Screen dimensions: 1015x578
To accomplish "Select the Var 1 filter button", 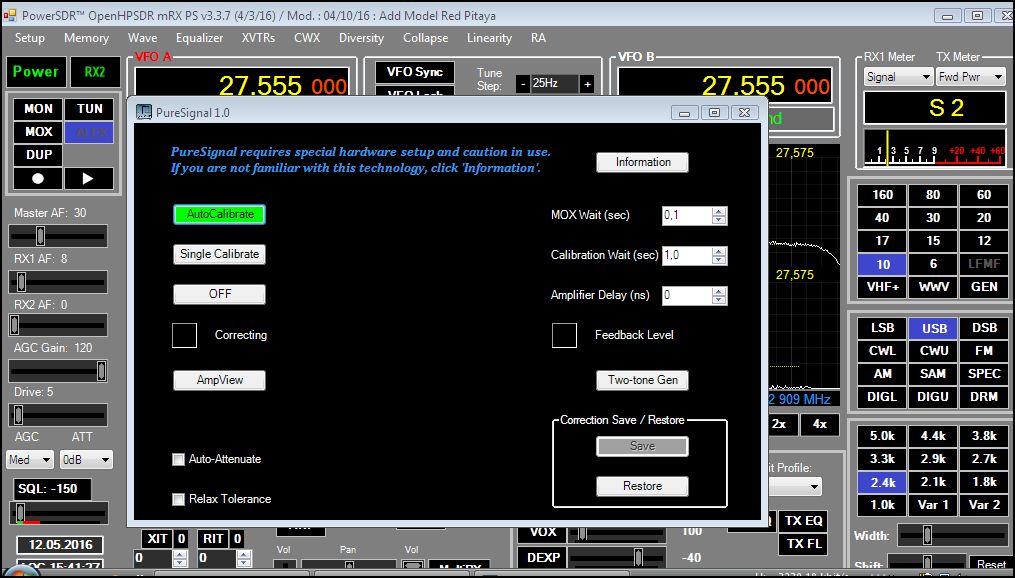I will (x=933, y=505).
